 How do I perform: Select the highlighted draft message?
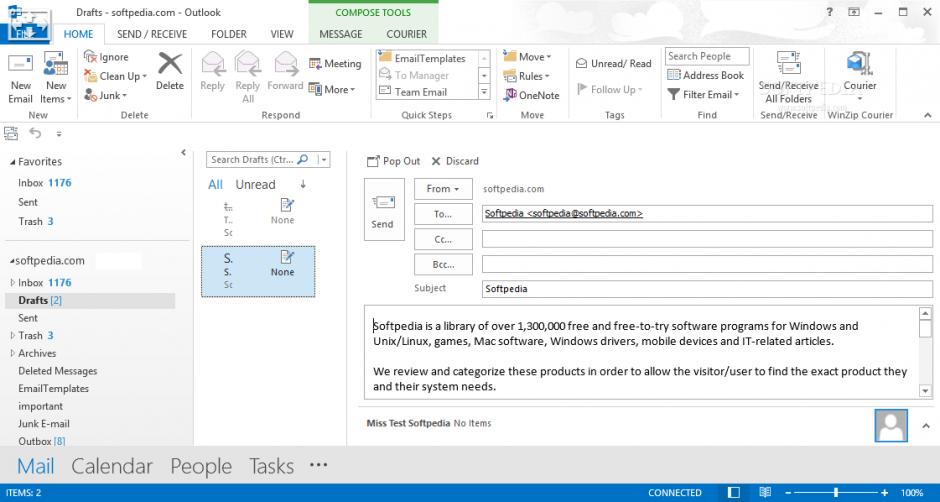(x=258, y=272)
